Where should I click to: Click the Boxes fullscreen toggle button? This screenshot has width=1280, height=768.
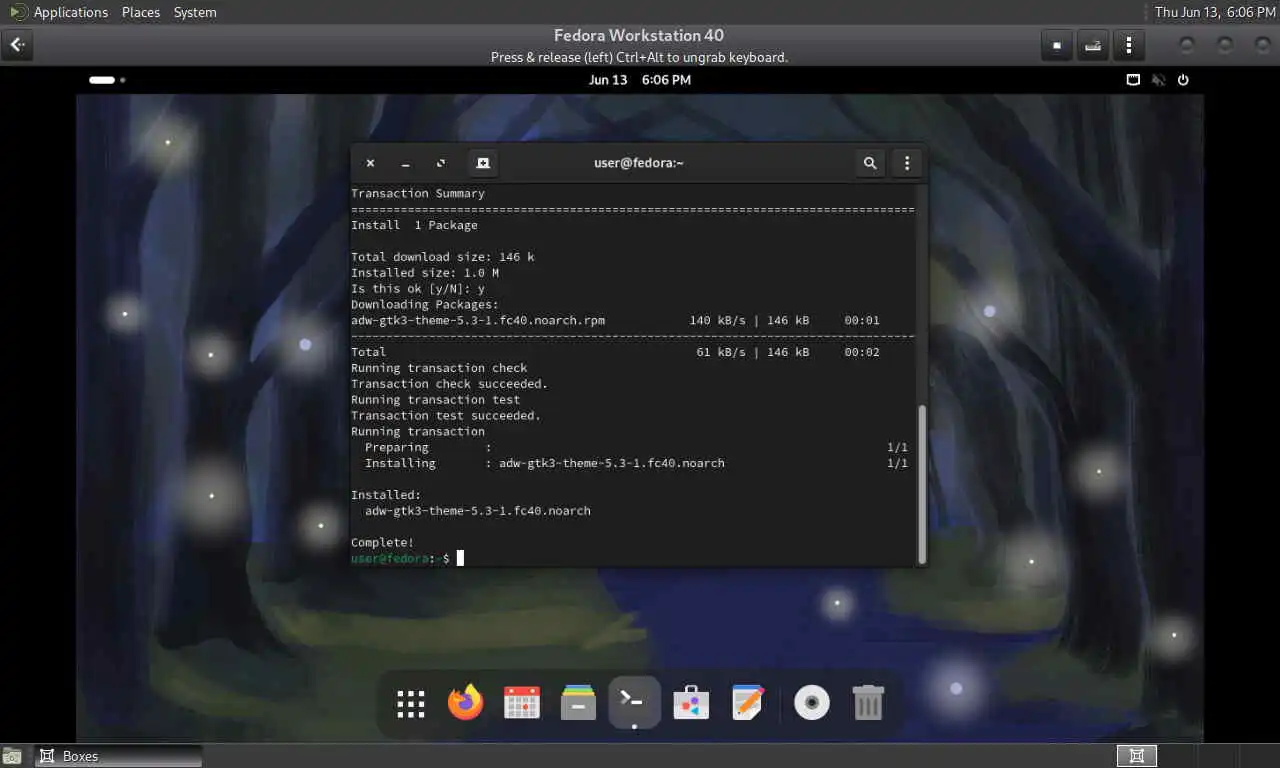tap(1056, 45)
